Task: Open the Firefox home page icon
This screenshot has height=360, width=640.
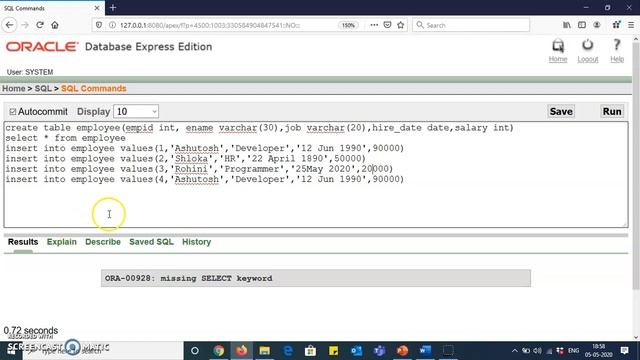Action: coord(55,25)
